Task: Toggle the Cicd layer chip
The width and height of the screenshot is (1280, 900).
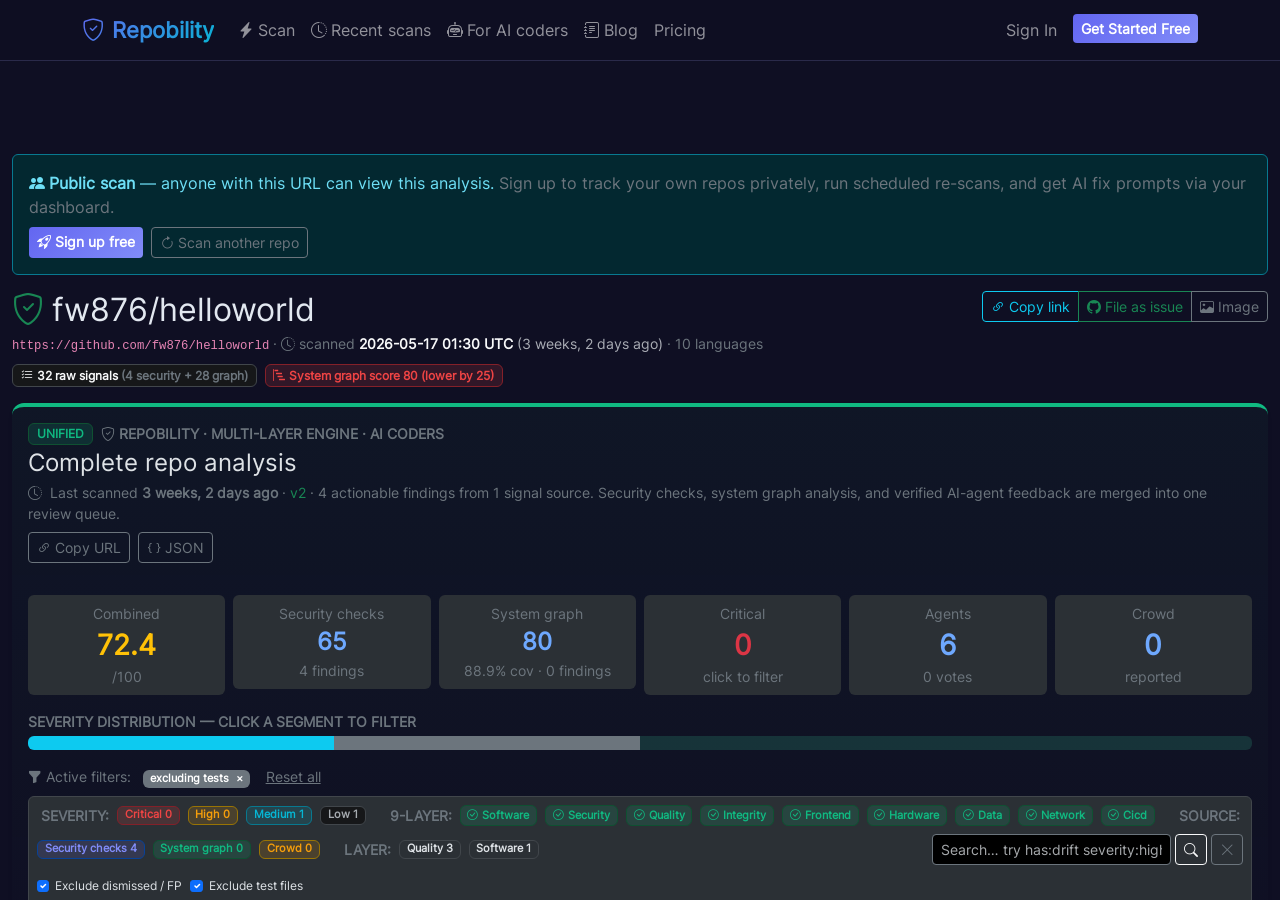Action: pos(1128,815)
